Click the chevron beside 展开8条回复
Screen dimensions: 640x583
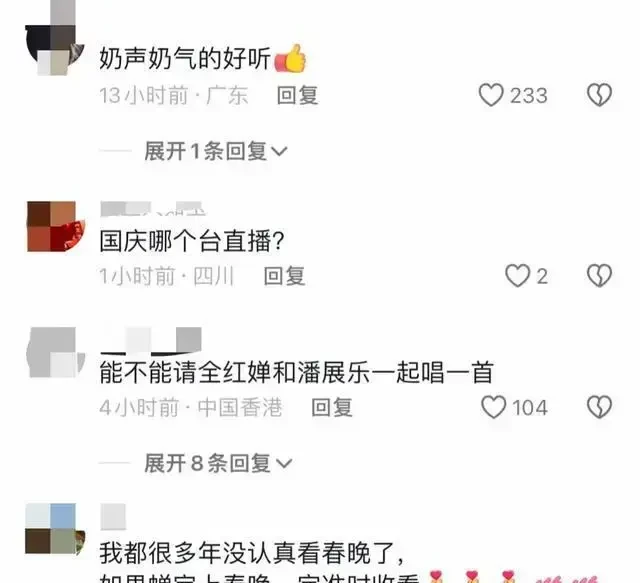click(284, 464)
